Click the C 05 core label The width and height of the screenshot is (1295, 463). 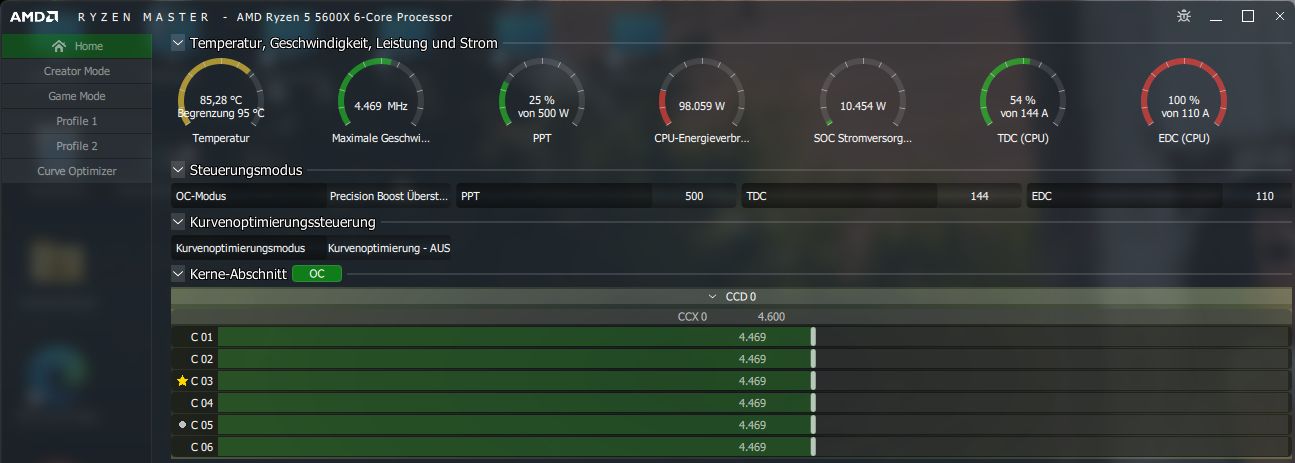click(x=202, y=425)
